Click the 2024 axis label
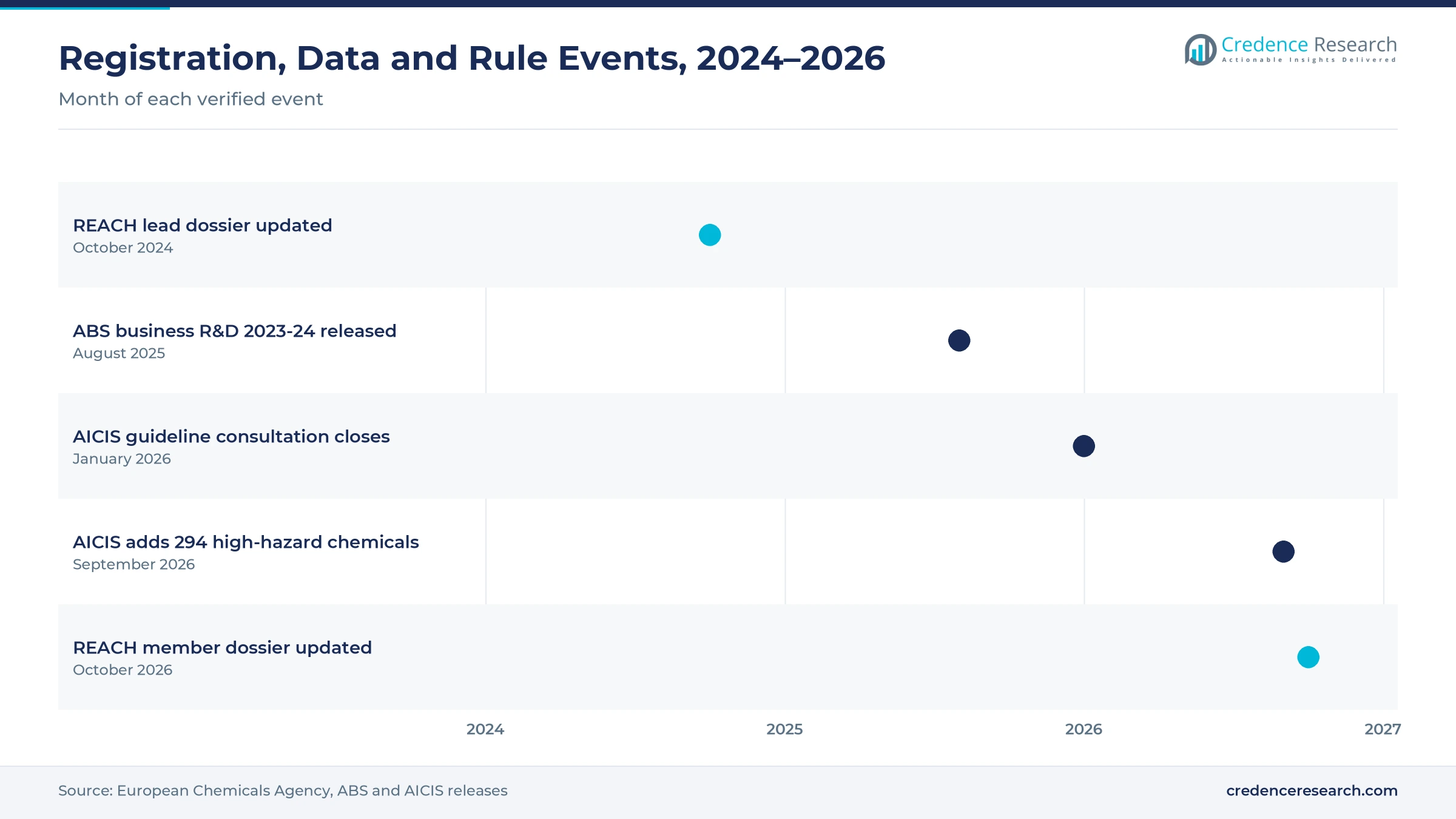This screenshot has width=1456, height=819. click(485, 729)
